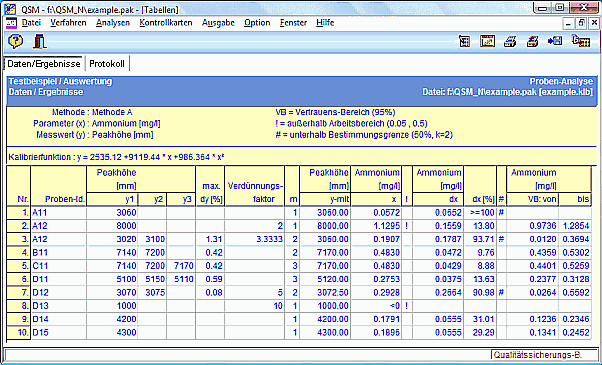Select sample id C11 cell
602x365 pixels.
(58, 266)
